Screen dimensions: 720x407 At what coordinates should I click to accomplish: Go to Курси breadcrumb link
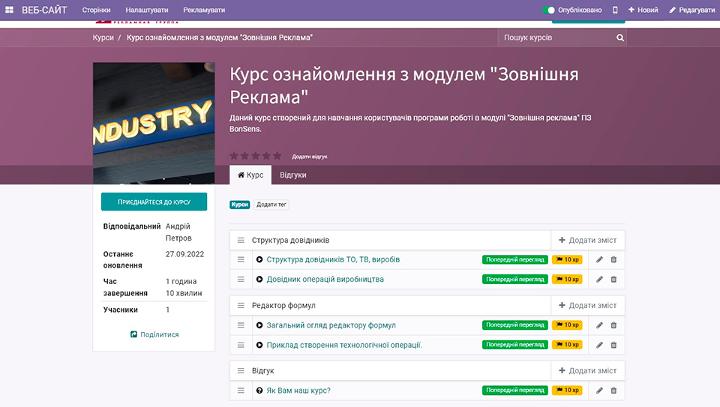point(103,38)
